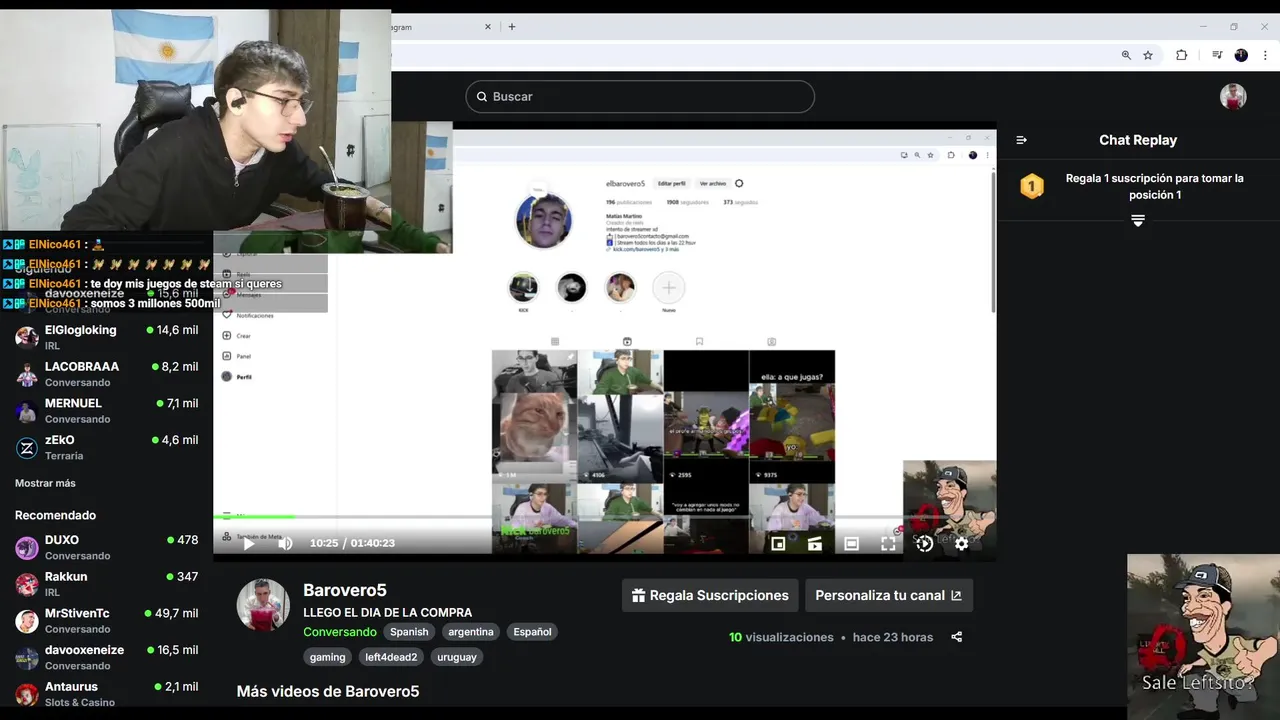
Task: Expand the list with Mostrar más
Action: point(45,483)
